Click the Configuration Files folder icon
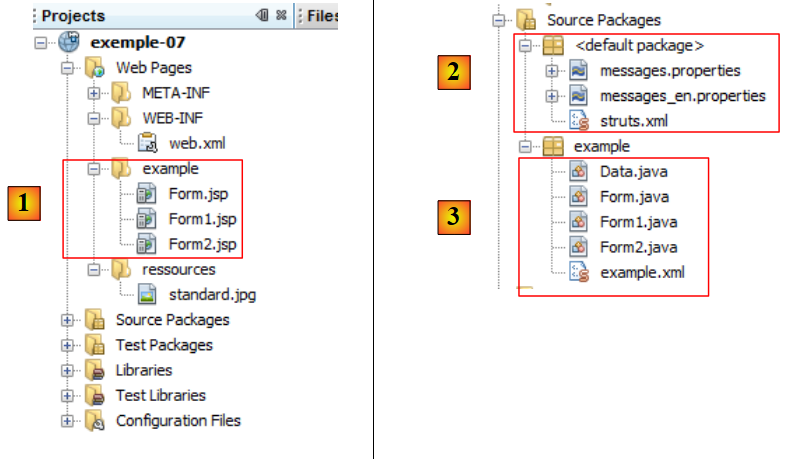Image resolution: width=799 pixels, height=459 pixels. tap(96, 421)
